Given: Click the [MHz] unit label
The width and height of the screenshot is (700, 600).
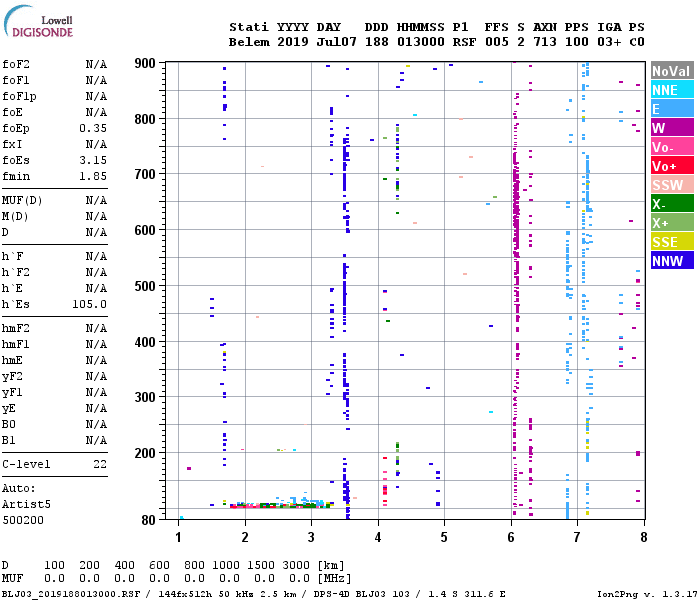Looking at the screenshot, I should [x=334, y=578].
